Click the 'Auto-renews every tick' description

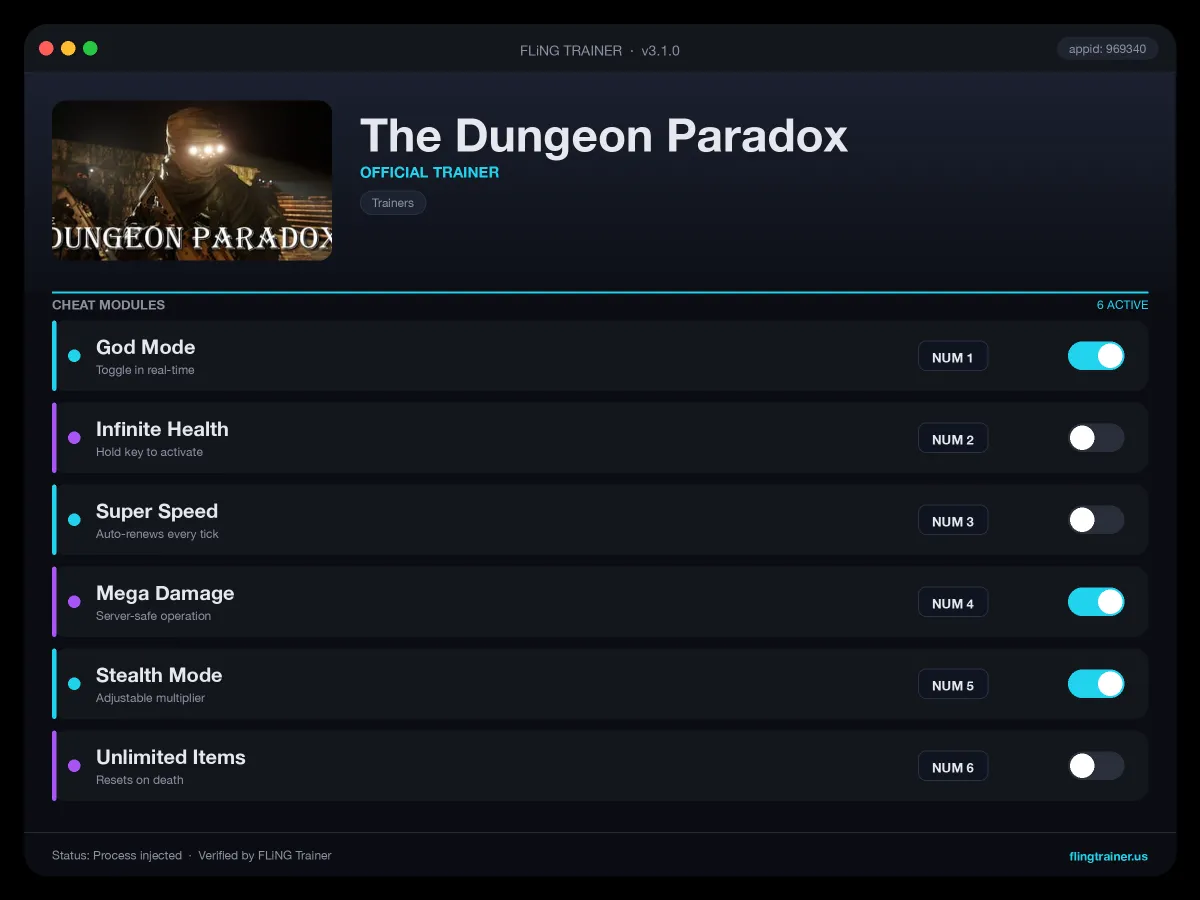(x=157, y=534)
